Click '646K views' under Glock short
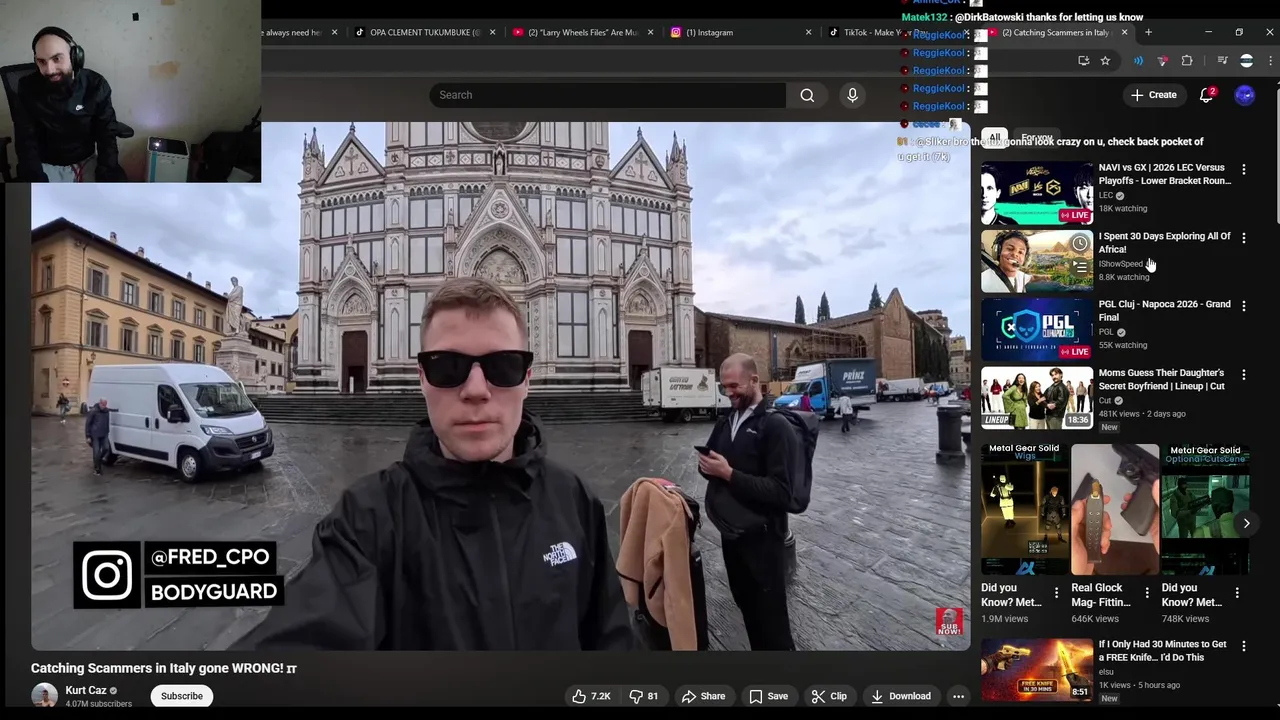The width and height of the screenshot is (1280, 720). point(1095,619)
